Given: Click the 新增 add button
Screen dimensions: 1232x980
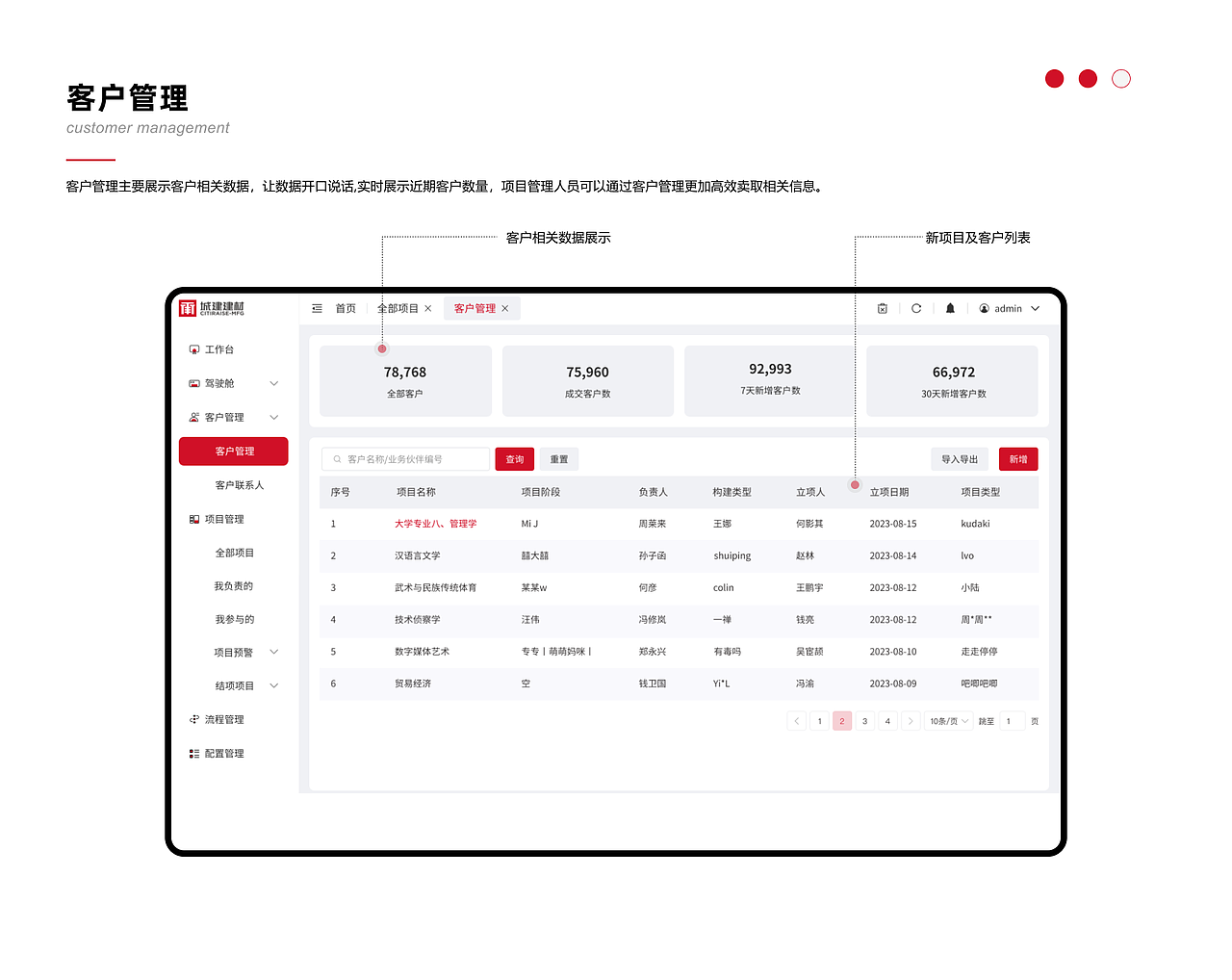Looking at the screenshot, I should click(1018, 459).
